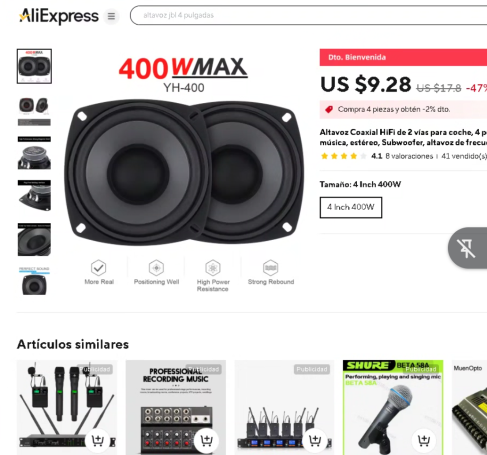Open the Dto. Bienvenida banner
Viewport: 487px width, 455px height.
(403, 57)
